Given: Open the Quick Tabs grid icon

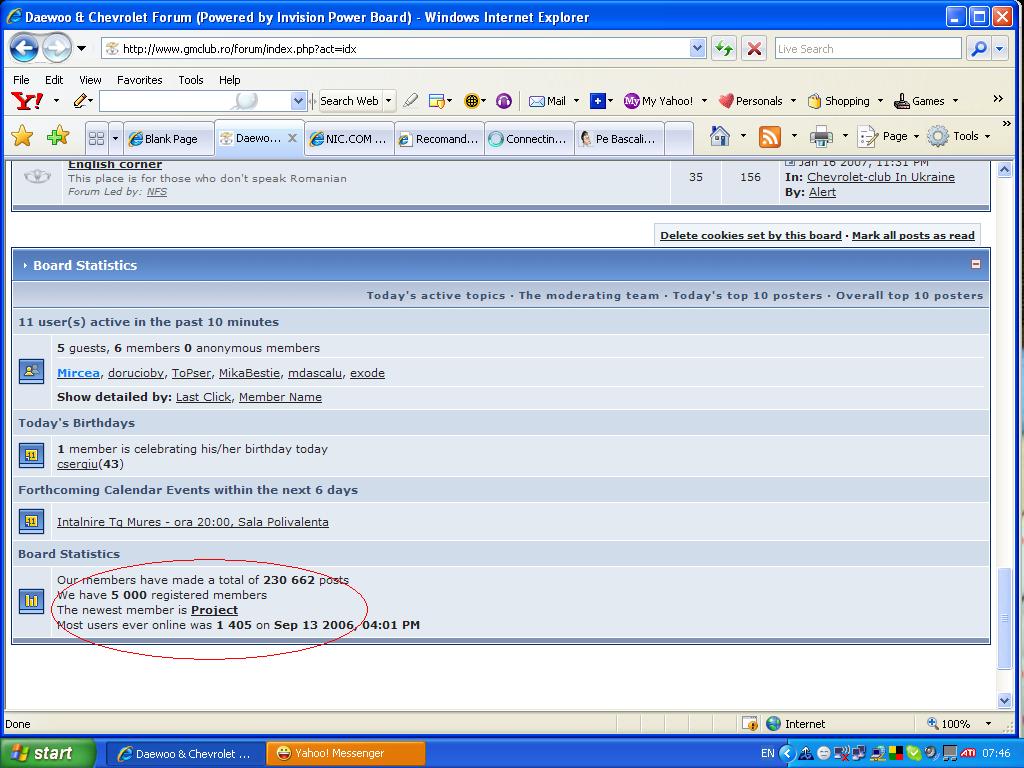Looking at the screenshot, I should pos(96,138).
